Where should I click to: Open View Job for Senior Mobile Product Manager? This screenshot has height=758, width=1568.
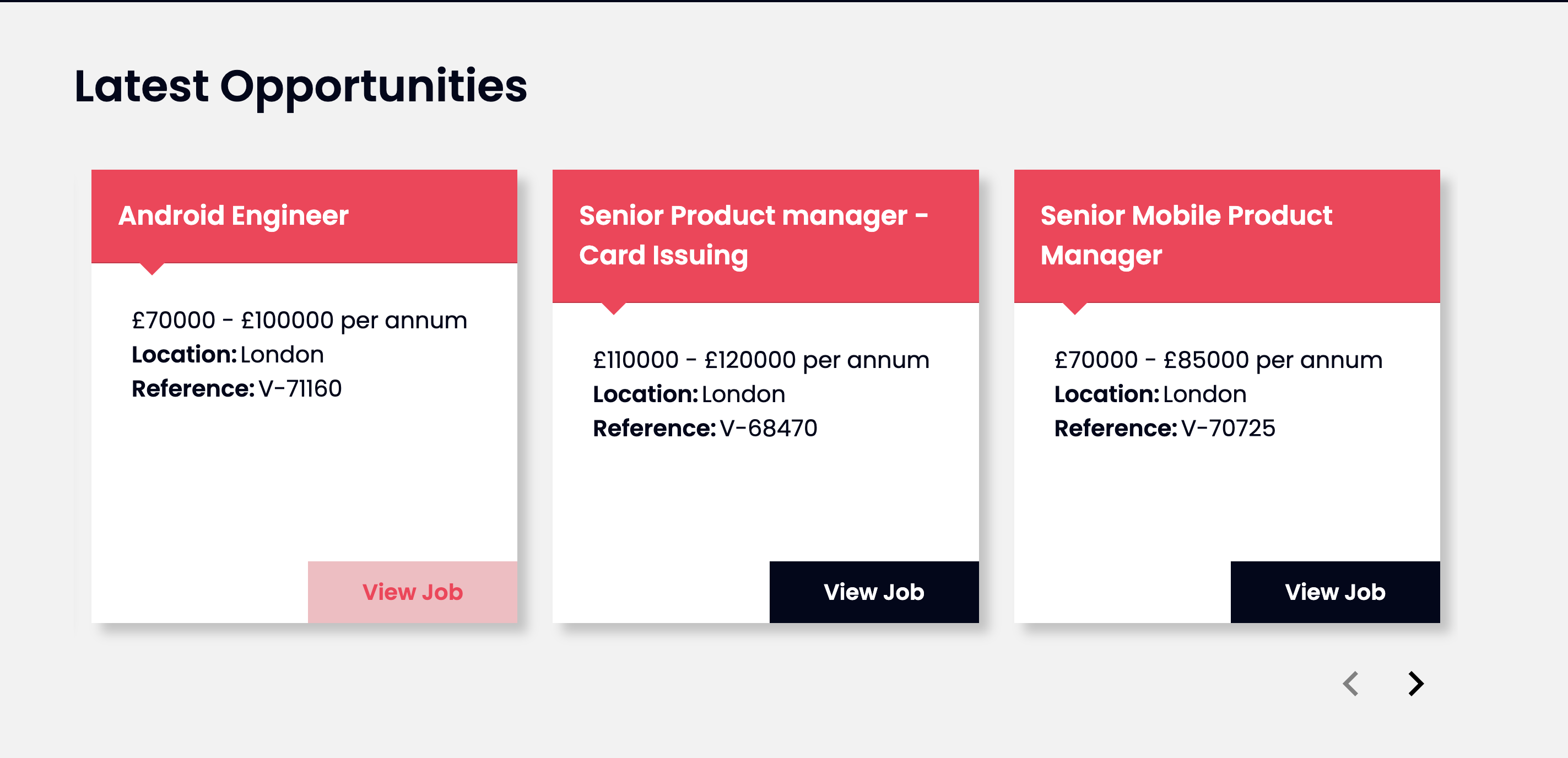1335,592
